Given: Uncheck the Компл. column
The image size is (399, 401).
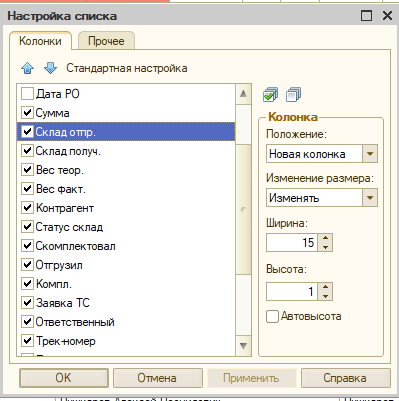Looking at the screenshot, I should (27, 284).
